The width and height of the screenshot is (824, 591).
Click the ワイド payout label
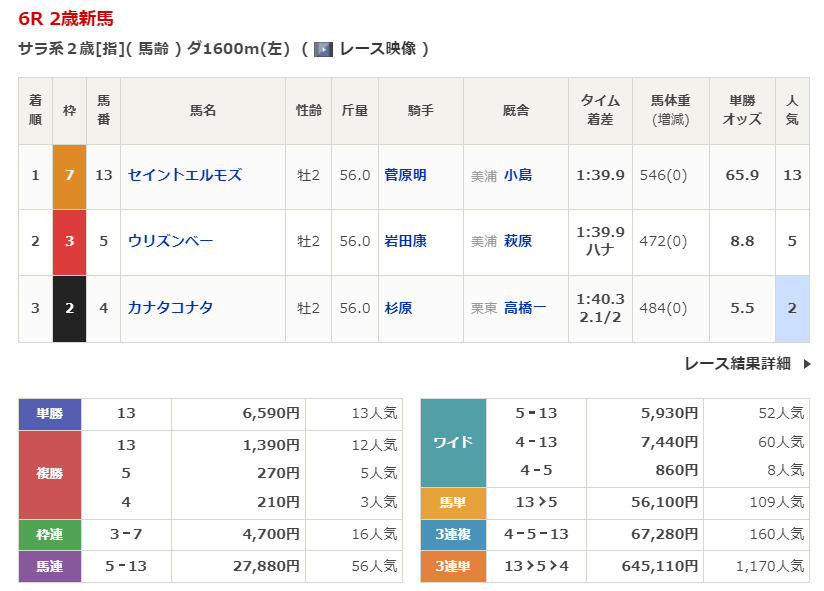[453, 442]
